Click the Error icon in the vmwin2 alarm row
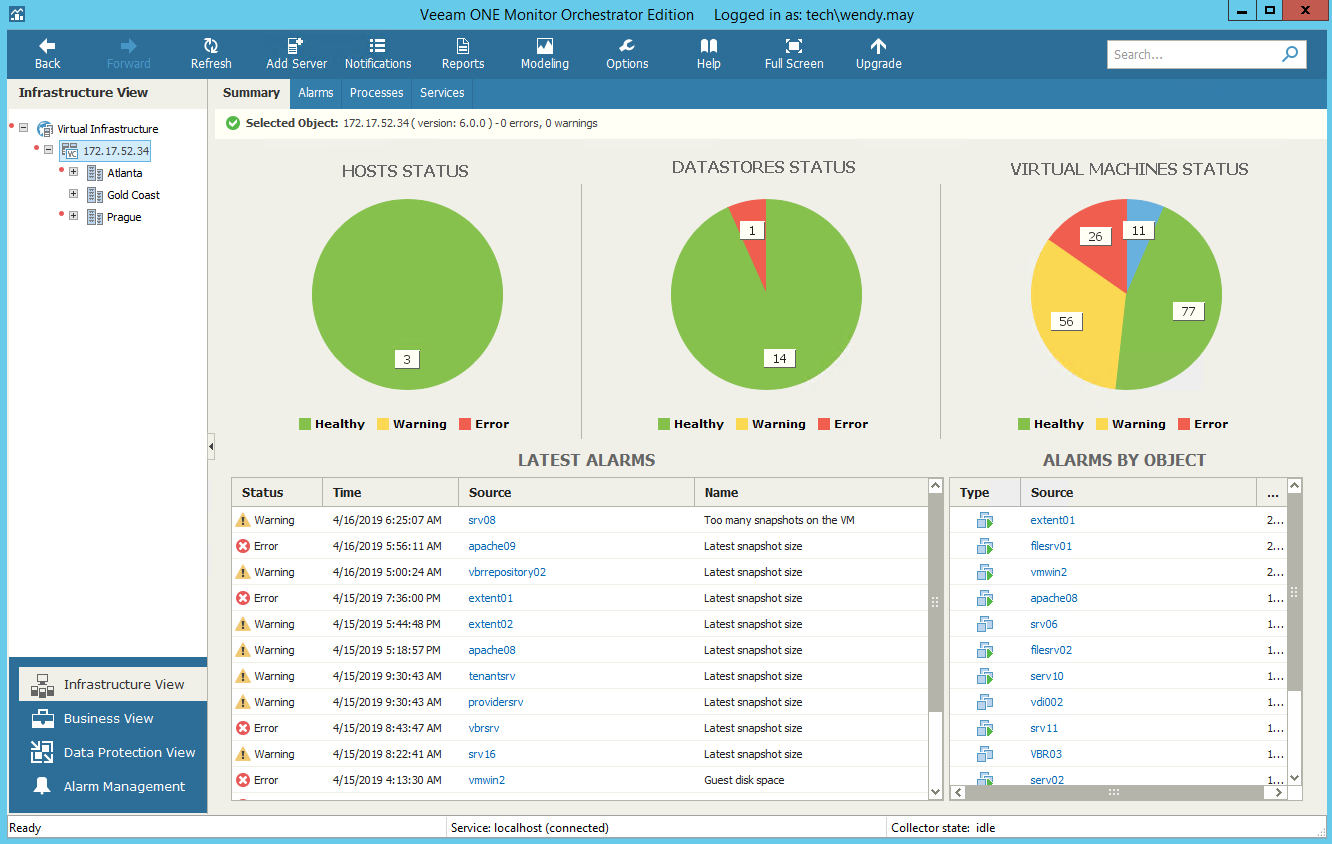Viewport: 1332px width, 844px height. (243, 780)
